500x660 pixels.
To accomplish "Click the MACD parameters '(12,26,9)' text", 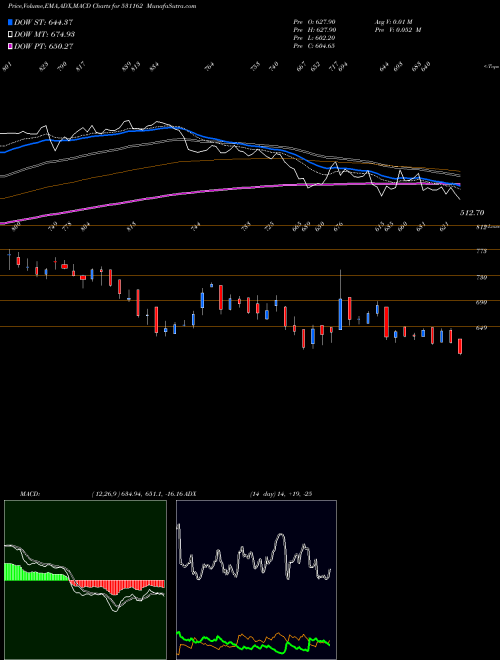I will (x=105, y=494).
